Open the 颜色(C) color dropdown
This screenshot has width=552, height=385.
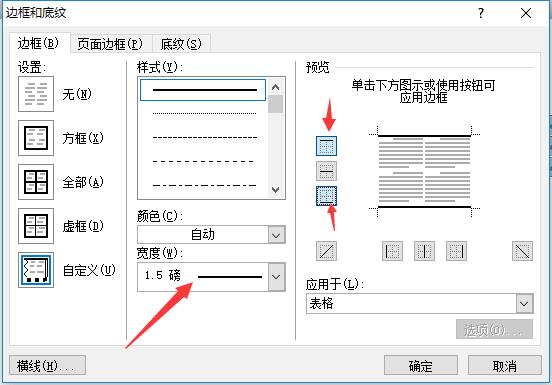click(211, 234)
